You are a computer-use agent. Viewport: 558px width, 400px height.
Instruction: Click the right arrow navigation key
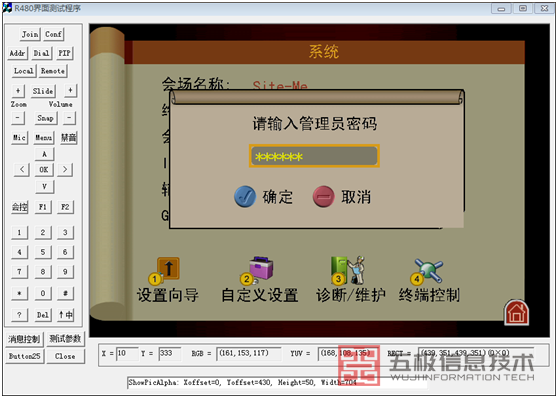pos(65,169)
